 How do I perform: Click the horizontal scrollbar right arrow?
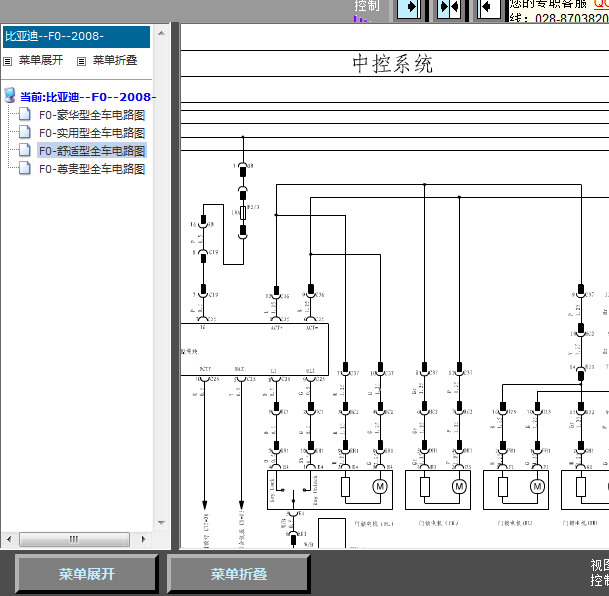coord(143,539)
